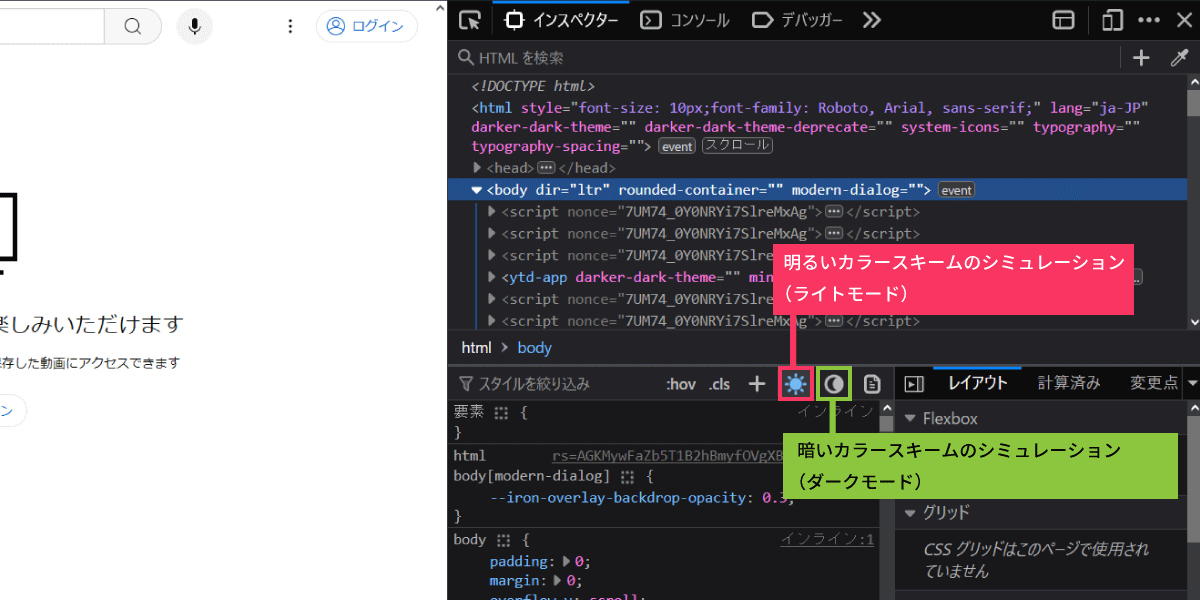Focus the page search text box
1200x600 pixels.
pyautogui.click(x=52, y=26)
